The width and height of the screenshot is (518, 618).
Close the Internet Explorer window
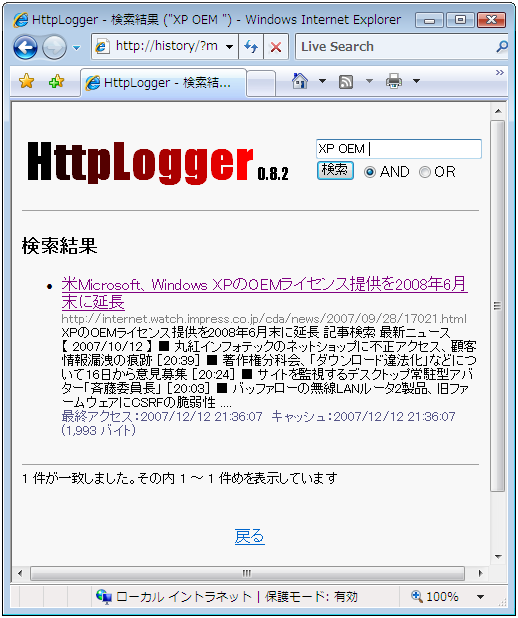coord(491,20)
